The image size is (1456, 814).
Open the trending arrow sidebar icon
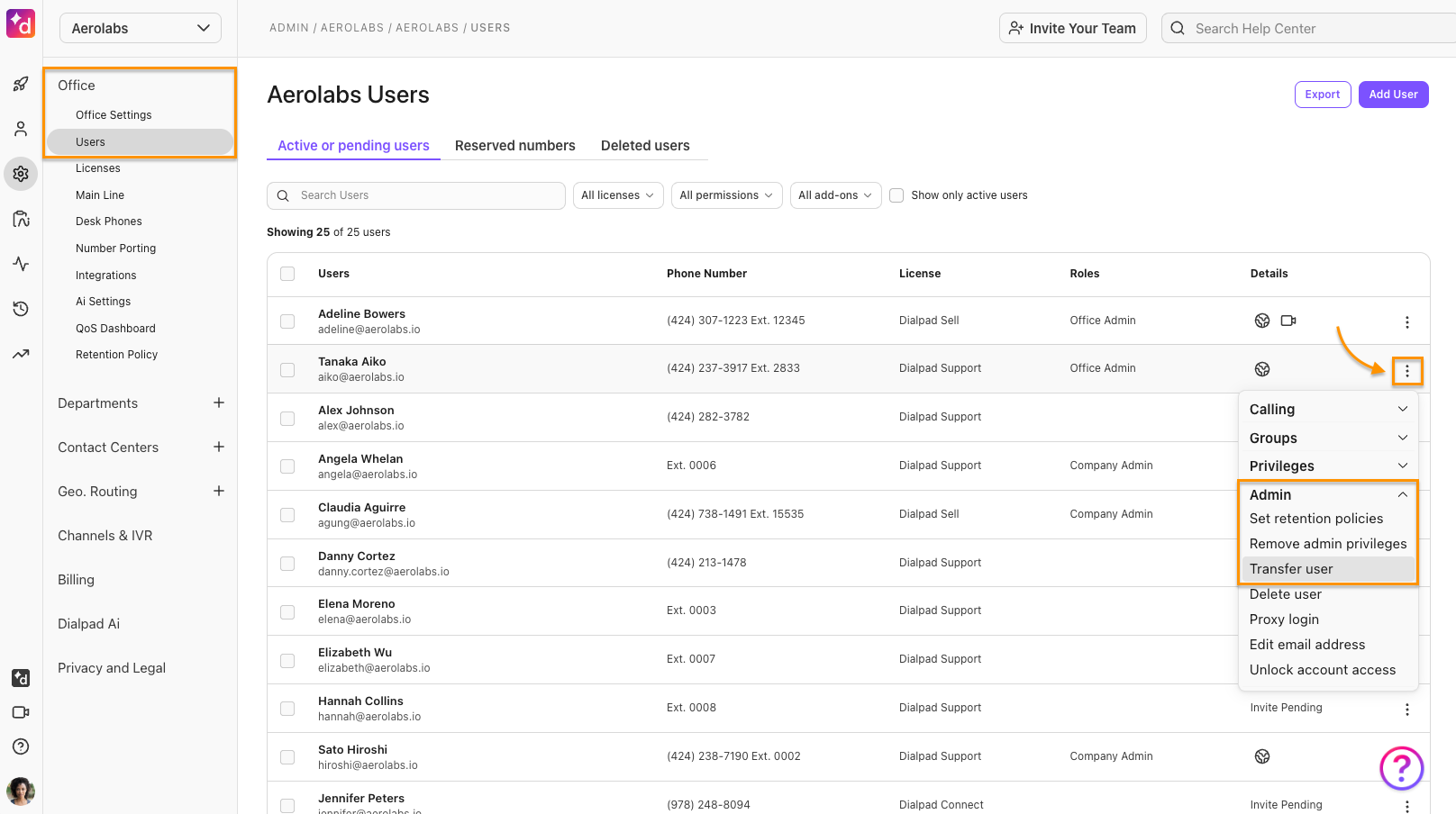point(21,354)
